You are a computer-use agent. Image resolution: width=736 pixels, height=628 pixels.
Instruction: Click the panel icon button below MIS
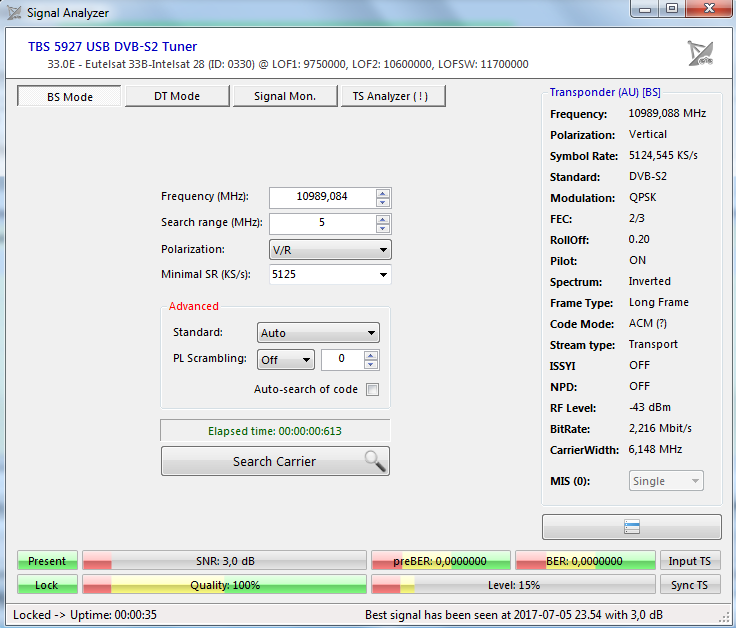pos(631,527)
